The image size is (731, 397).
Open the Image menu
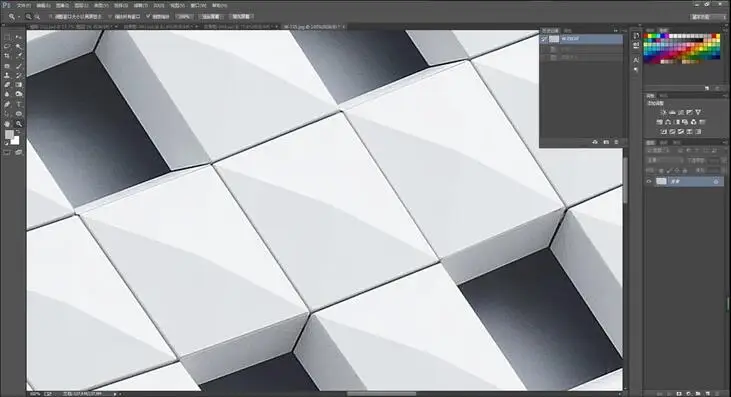(x=62, y=6)
